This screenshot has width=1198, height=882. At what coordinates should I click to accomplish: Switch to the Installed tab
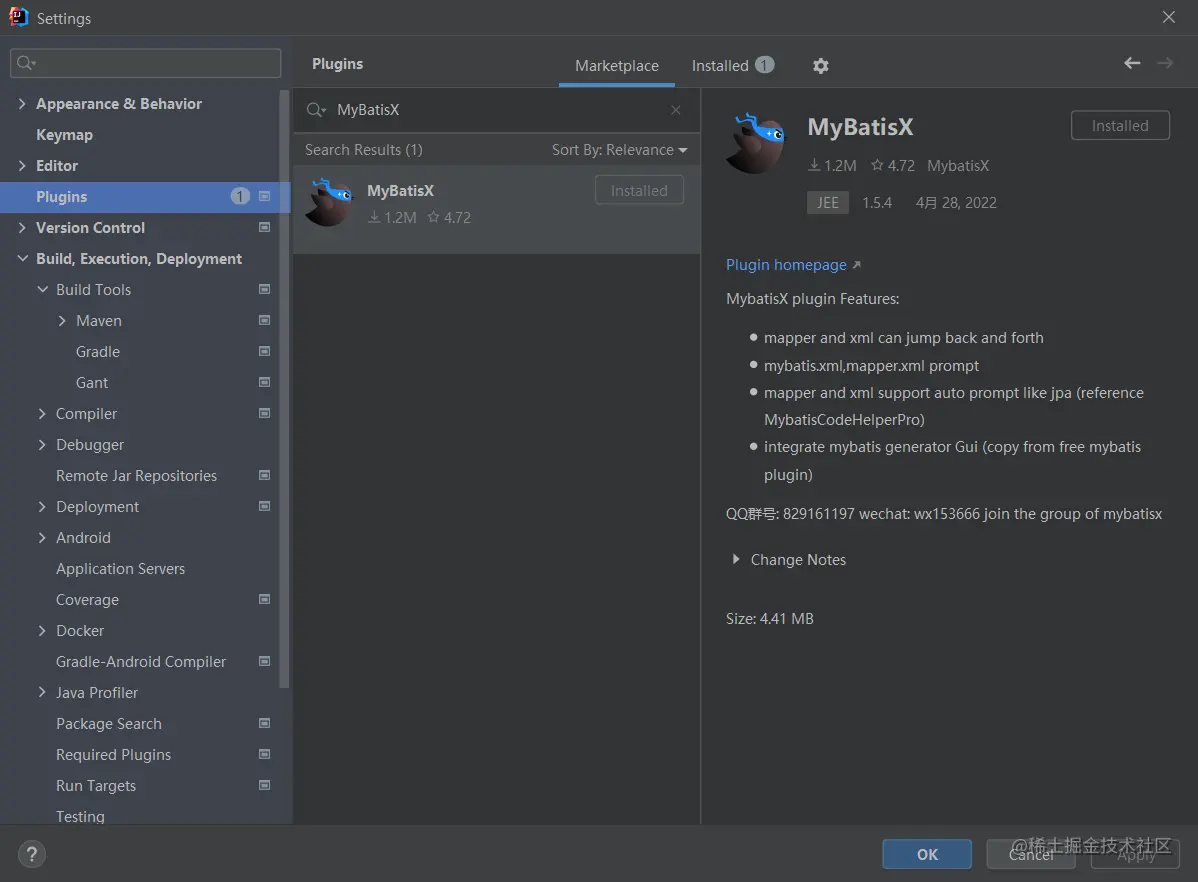click(x=732, y=66)
